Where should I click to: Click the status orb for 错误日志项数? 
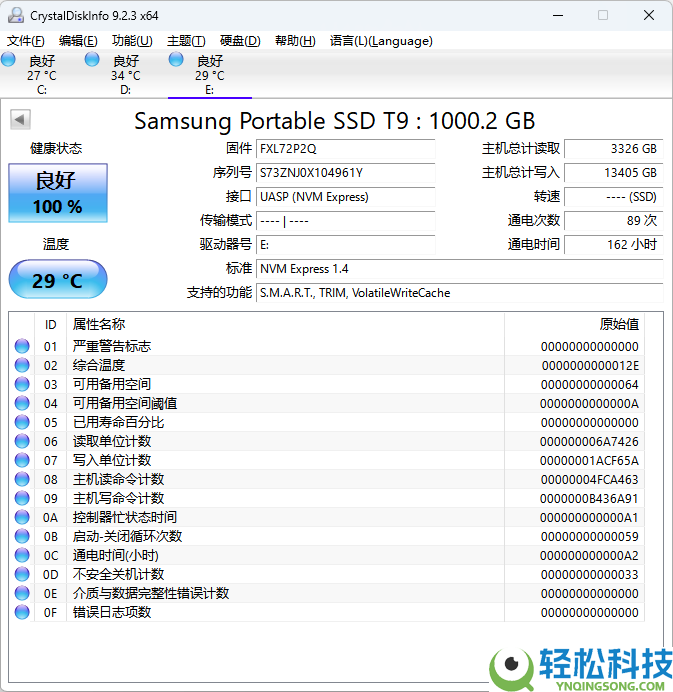pos(22,612)
